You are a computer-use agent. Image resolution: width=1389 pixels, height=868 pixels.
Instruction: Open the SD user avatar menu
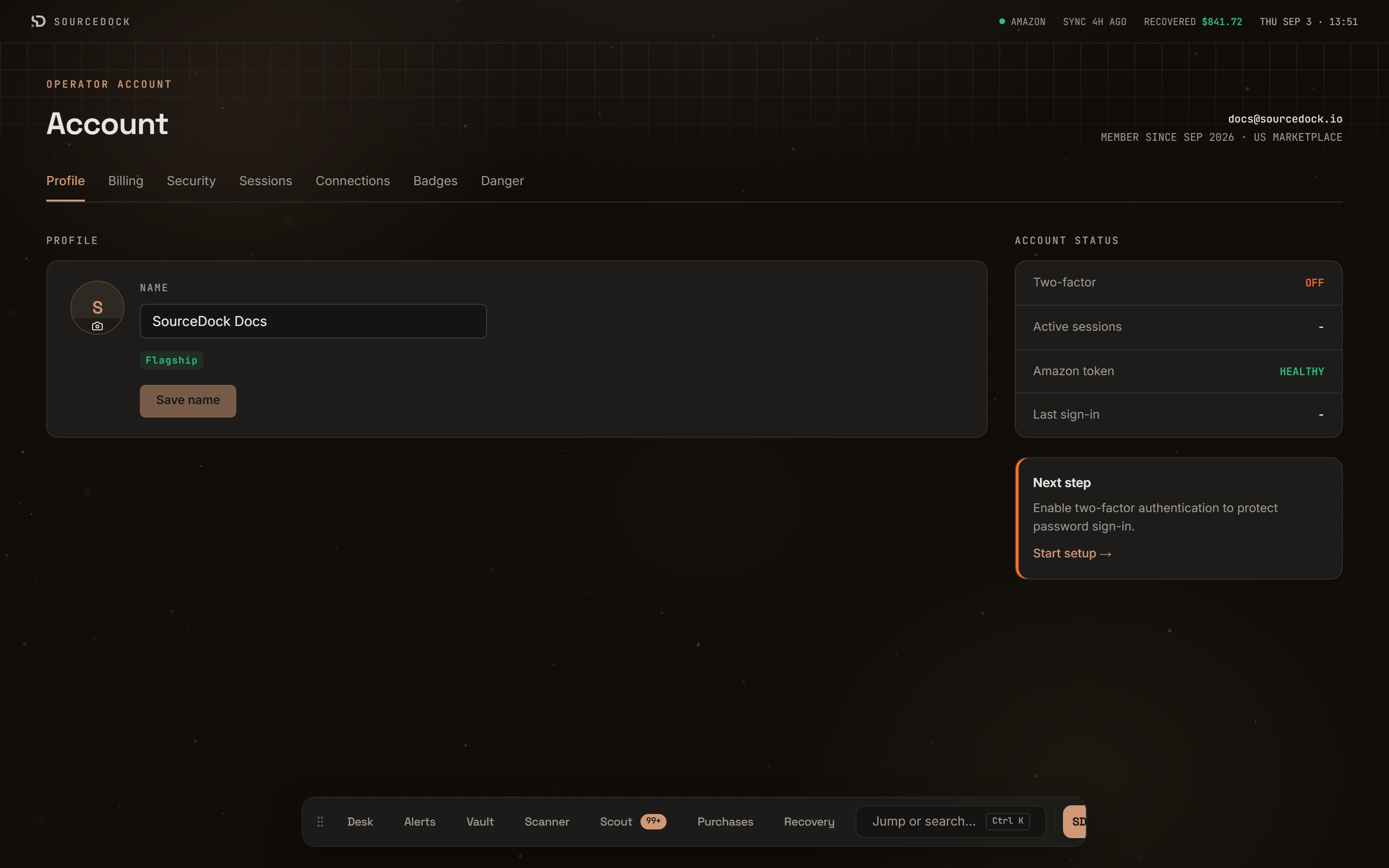click(1075, 822)
